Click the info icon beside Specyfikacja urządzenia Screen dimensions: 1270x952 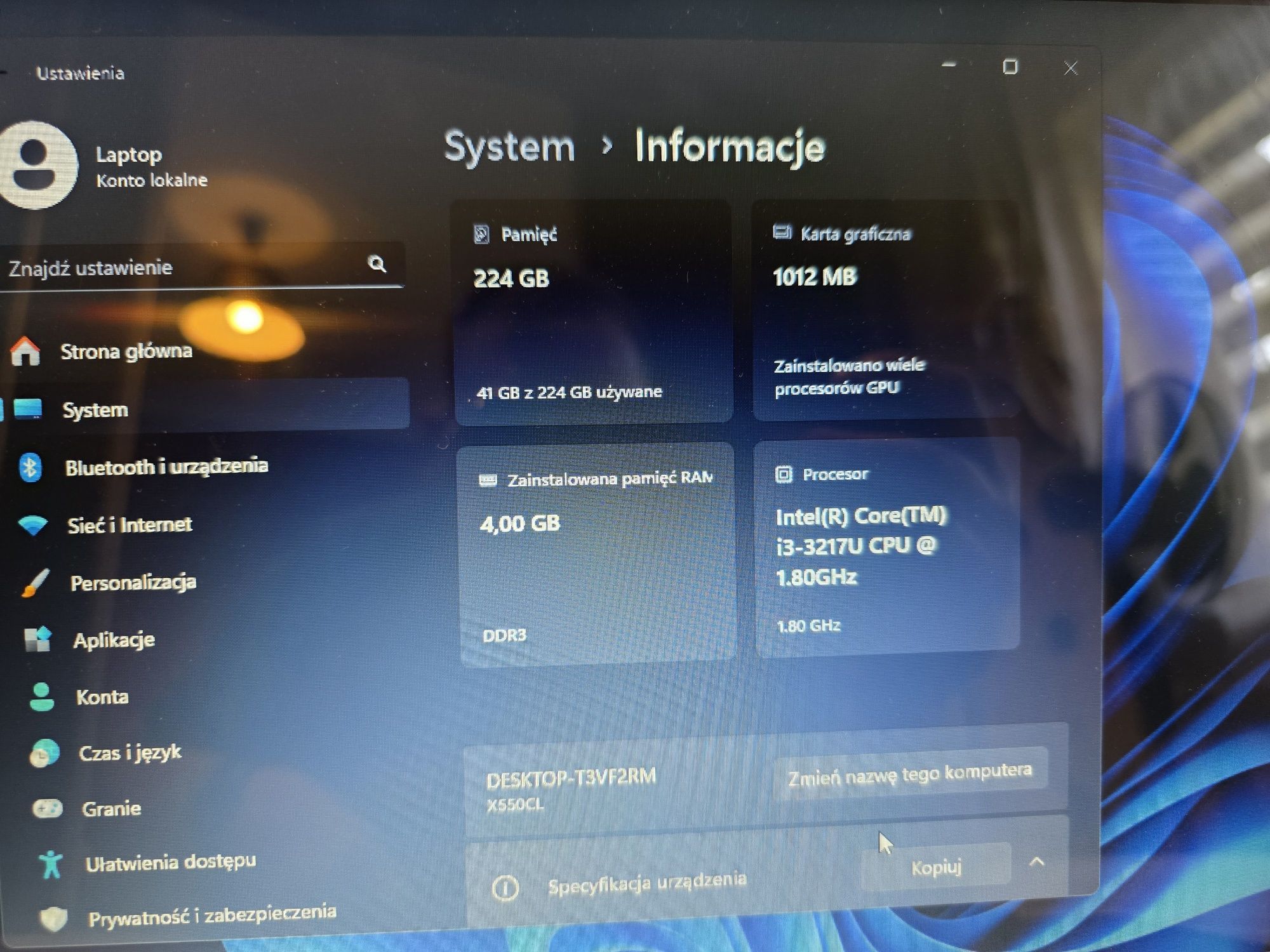pos(505,888)
